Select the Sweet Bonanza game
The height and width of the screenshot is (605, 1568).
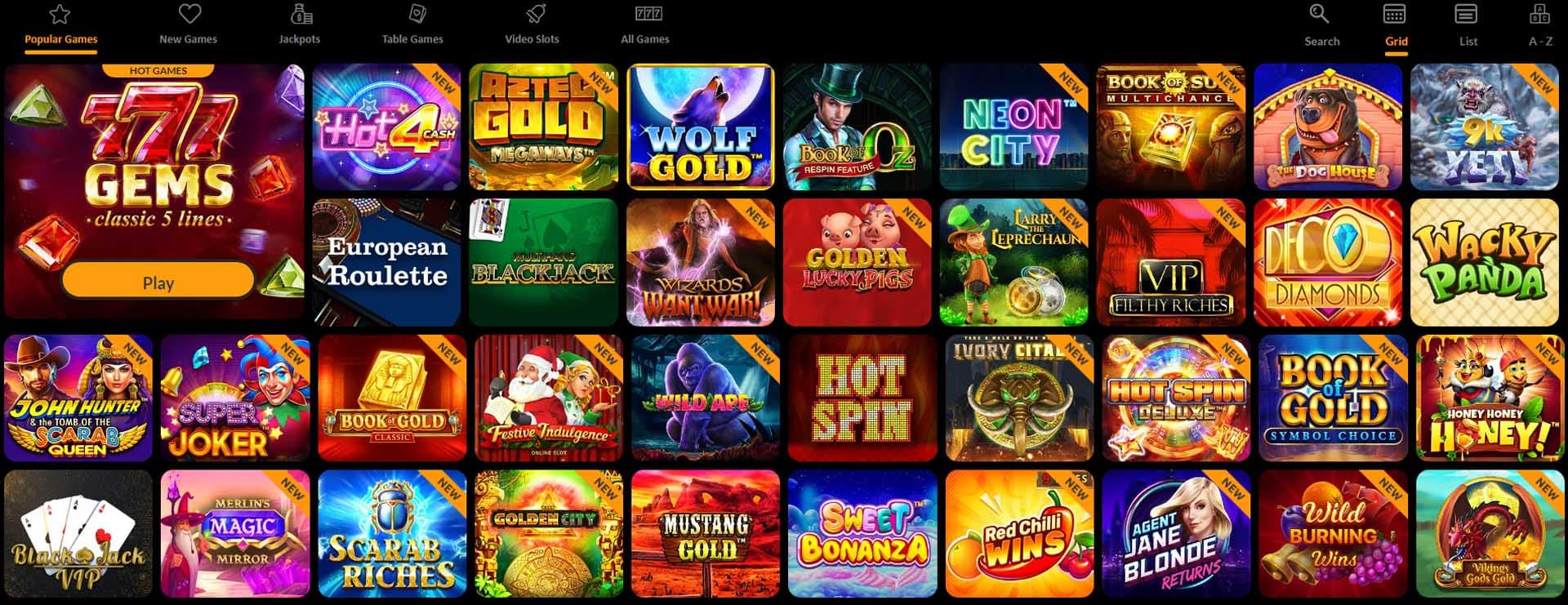(862, 534)
